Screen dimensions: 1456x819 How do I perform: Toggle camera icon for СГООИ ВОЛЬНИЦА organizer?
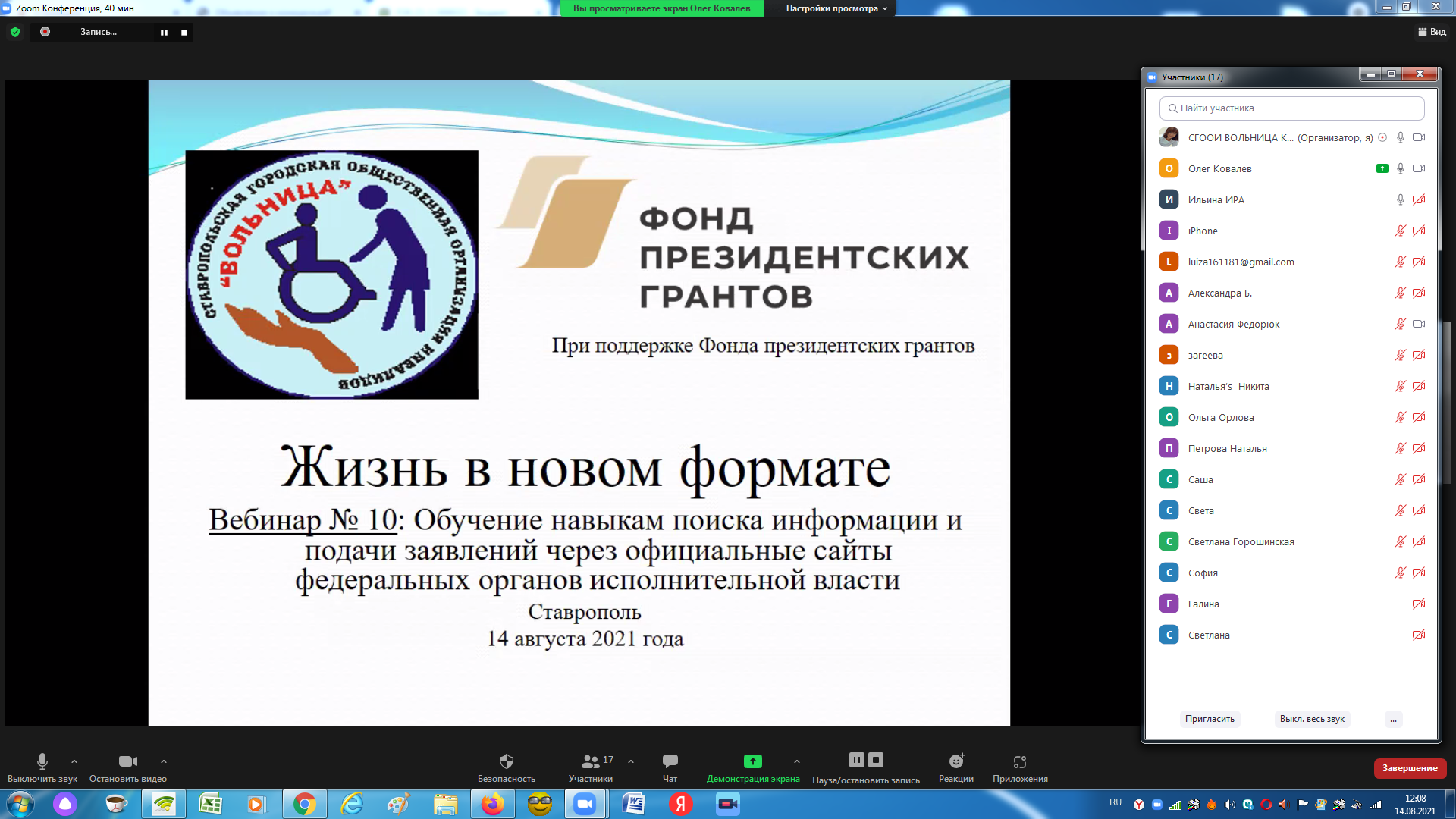(x=1419, y=137)
